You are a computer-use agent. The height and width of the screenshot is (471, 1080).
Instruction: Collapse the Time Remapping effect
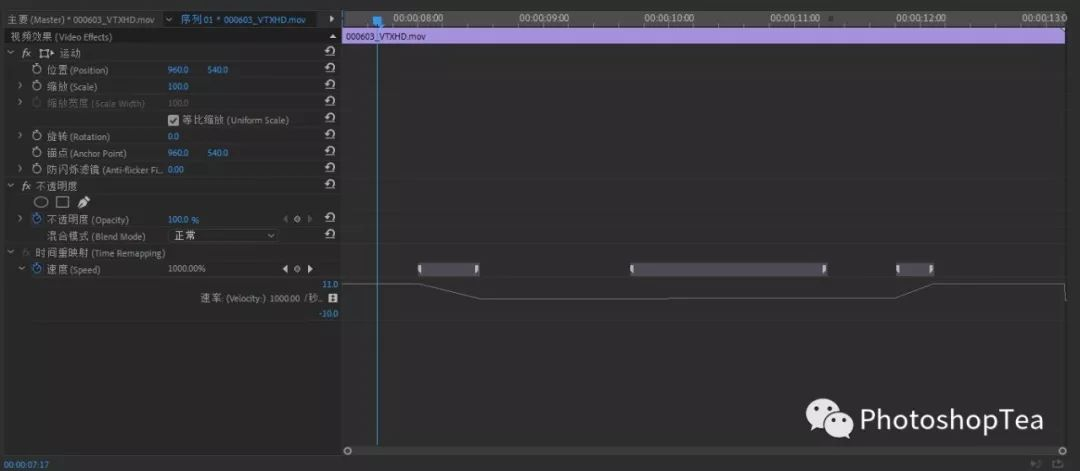pyautogui.click(x=10, y=253)
